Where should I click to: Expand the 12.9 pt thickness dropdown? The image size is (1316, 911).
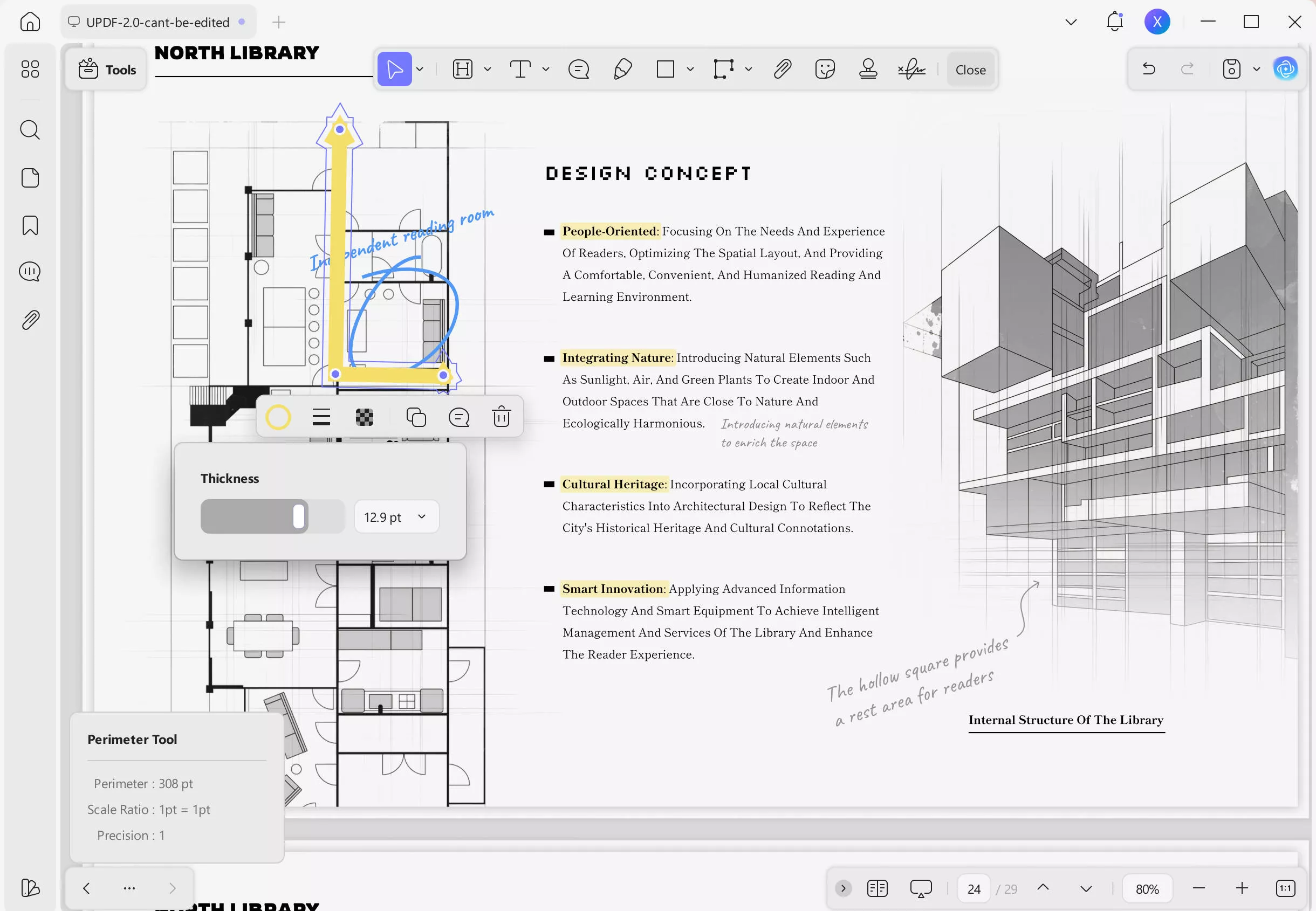click(x=422, y=516)
